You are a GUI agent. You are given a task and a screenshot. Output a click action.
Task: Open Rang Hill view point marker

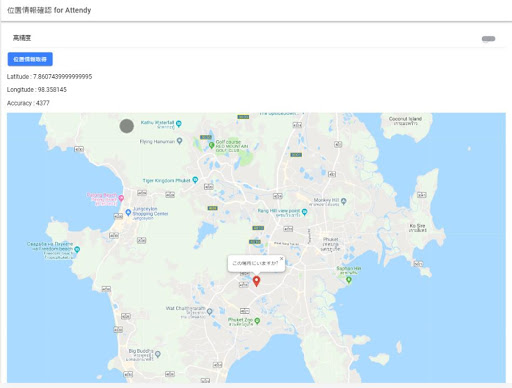(x=304, y=212)
